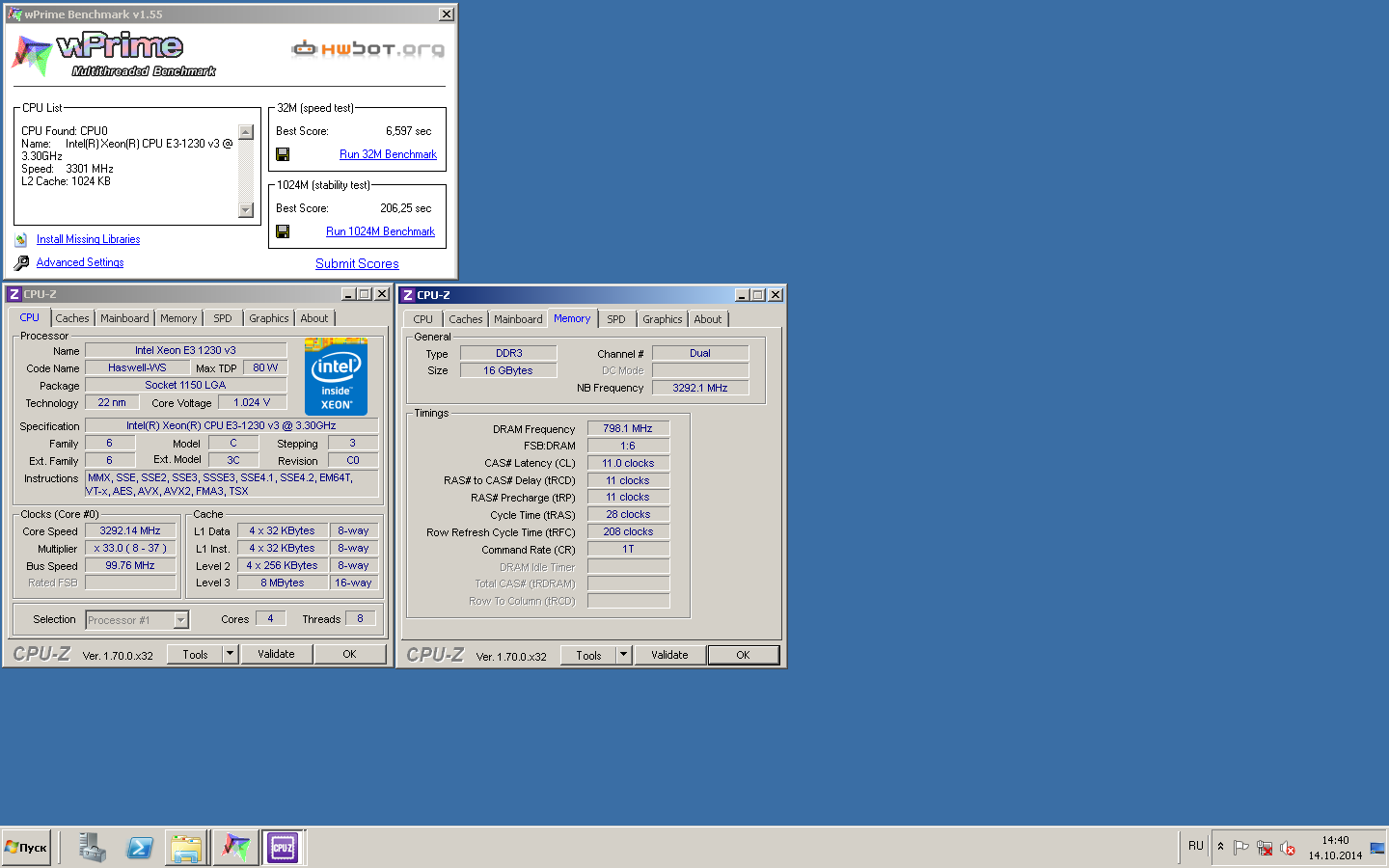1389x868 pixels.
Task: Select memory Size value 16 GBytes
Action: pyautogui.click(x=508, y=370)
